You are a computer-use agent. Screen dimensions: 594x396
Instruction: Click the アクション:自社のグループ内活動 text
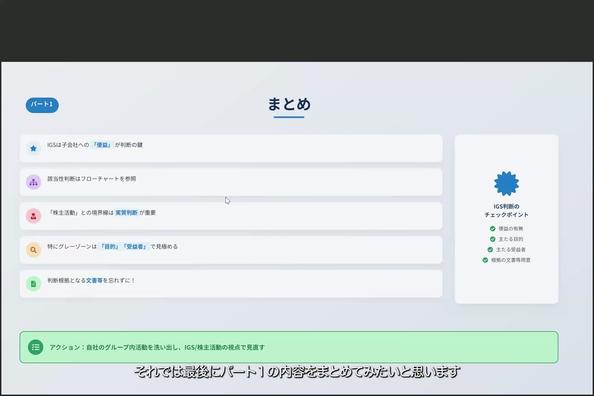157,347
